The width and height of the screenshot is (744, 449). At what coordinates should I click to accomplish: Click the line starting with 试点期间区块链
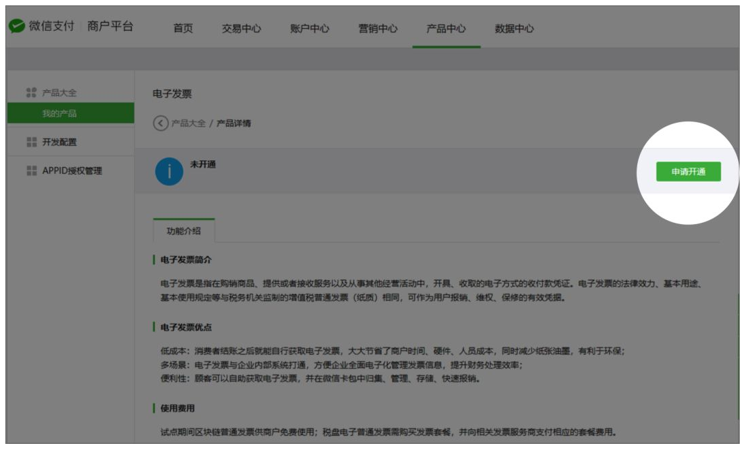(389, 432)
